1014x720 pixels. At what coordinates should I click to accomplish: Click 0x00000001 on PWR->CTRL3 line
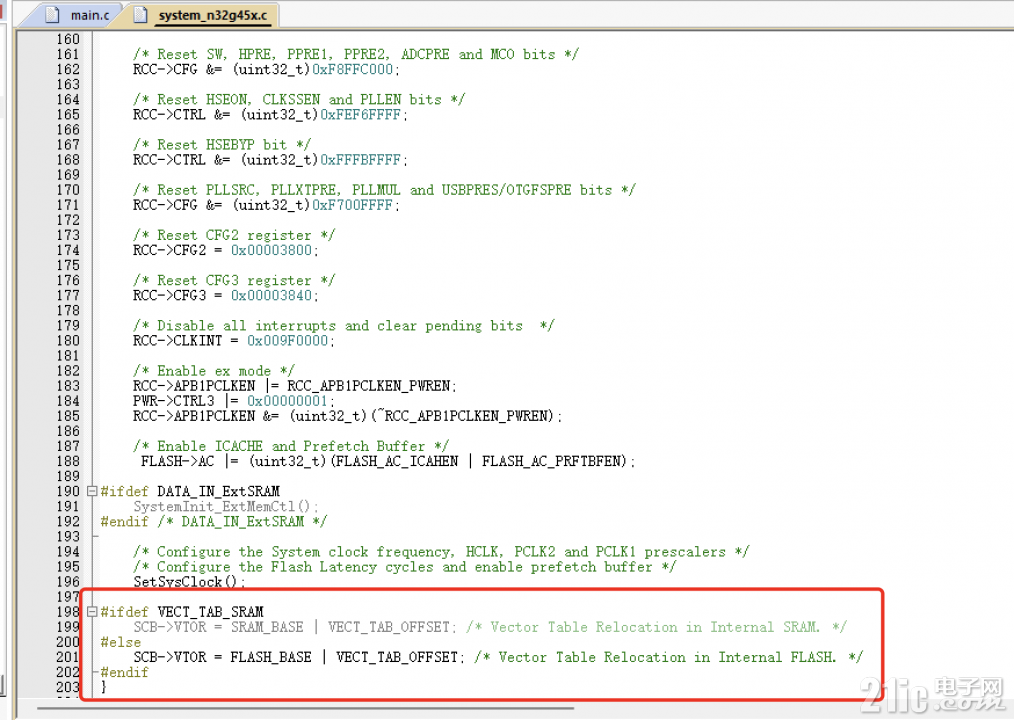click(x=287, y=401)
